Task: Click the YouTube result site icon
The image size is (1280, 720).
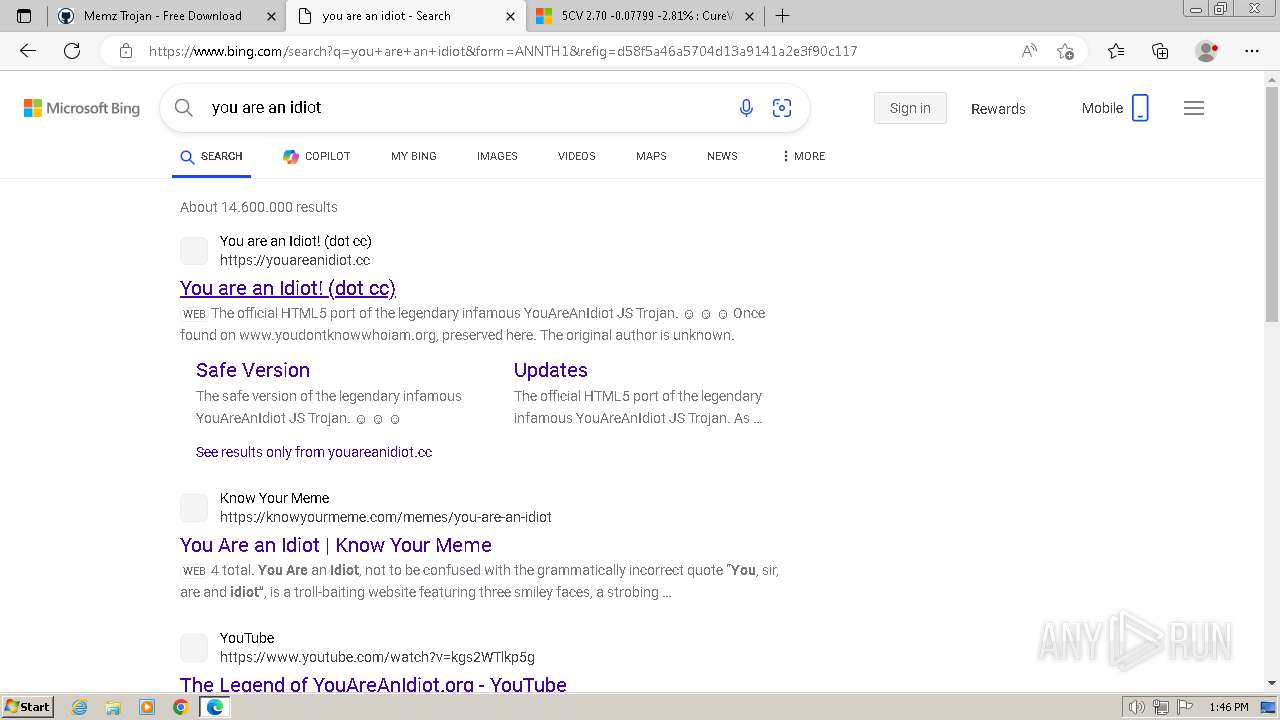Action: 194,648
